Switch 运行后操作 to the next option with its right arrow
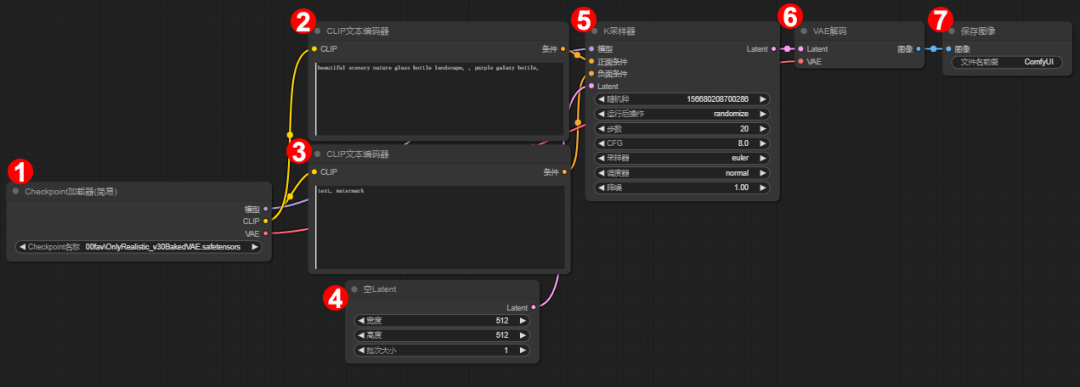 coord(762,114)
